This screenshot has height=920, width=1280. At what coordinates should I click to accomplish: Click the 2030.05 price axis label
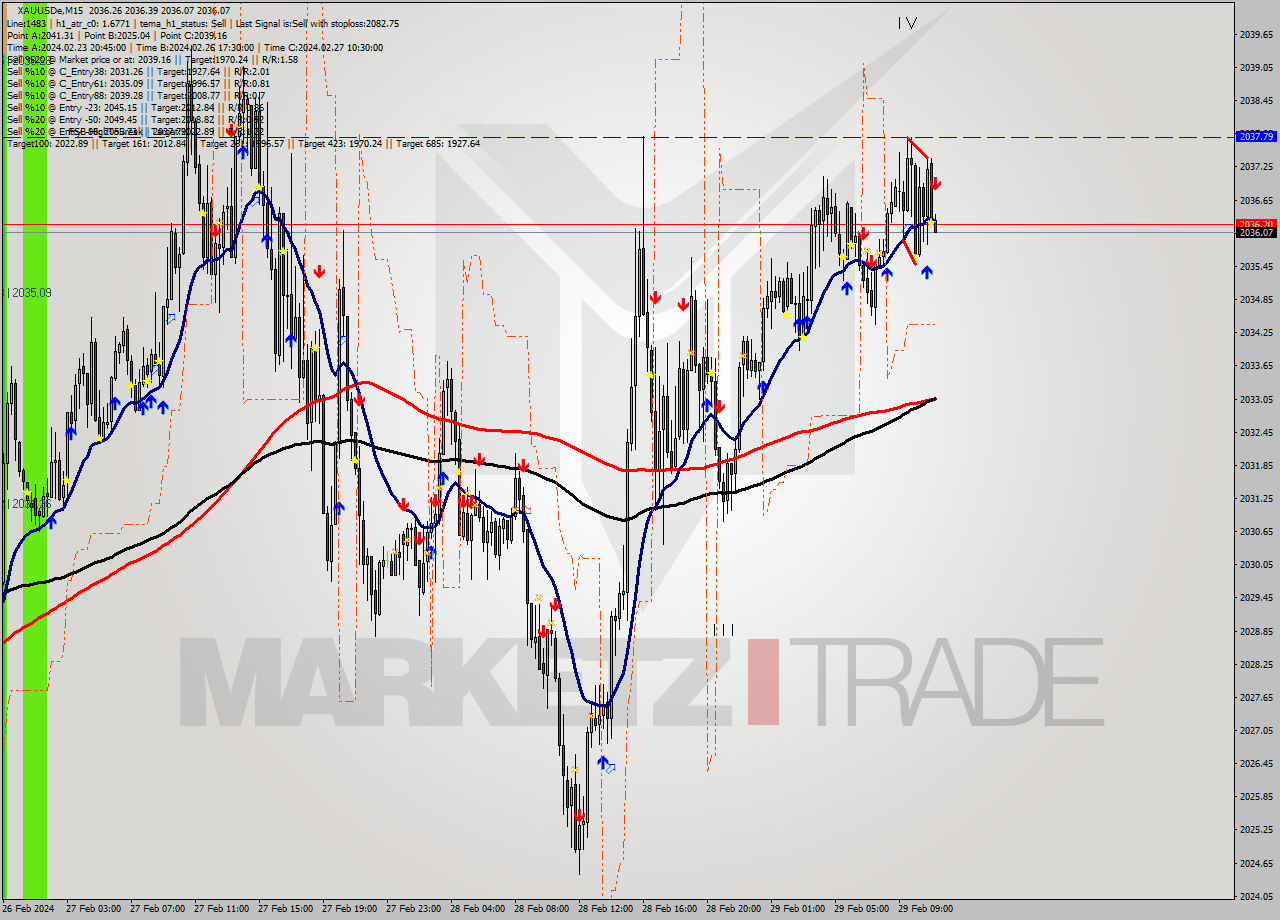tap(1256, 564)
